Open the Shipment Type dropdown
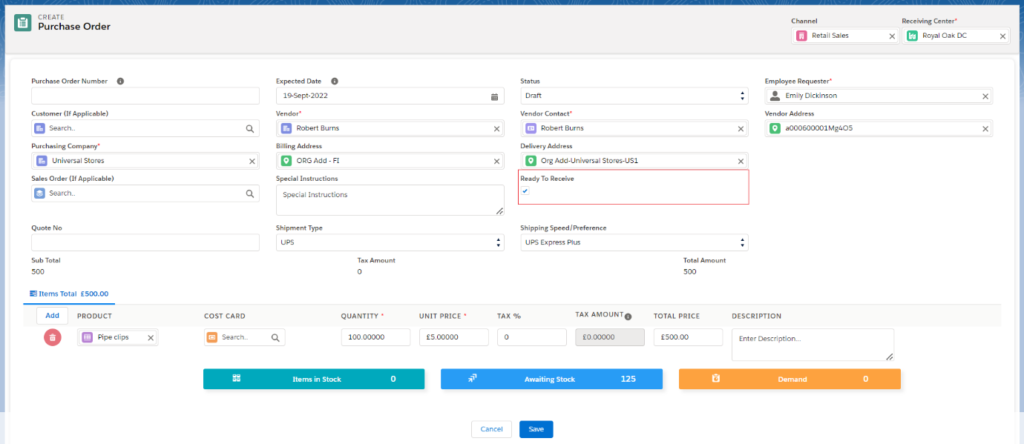This screenshot has height=444, width=1024. click(x=390, y=243)
